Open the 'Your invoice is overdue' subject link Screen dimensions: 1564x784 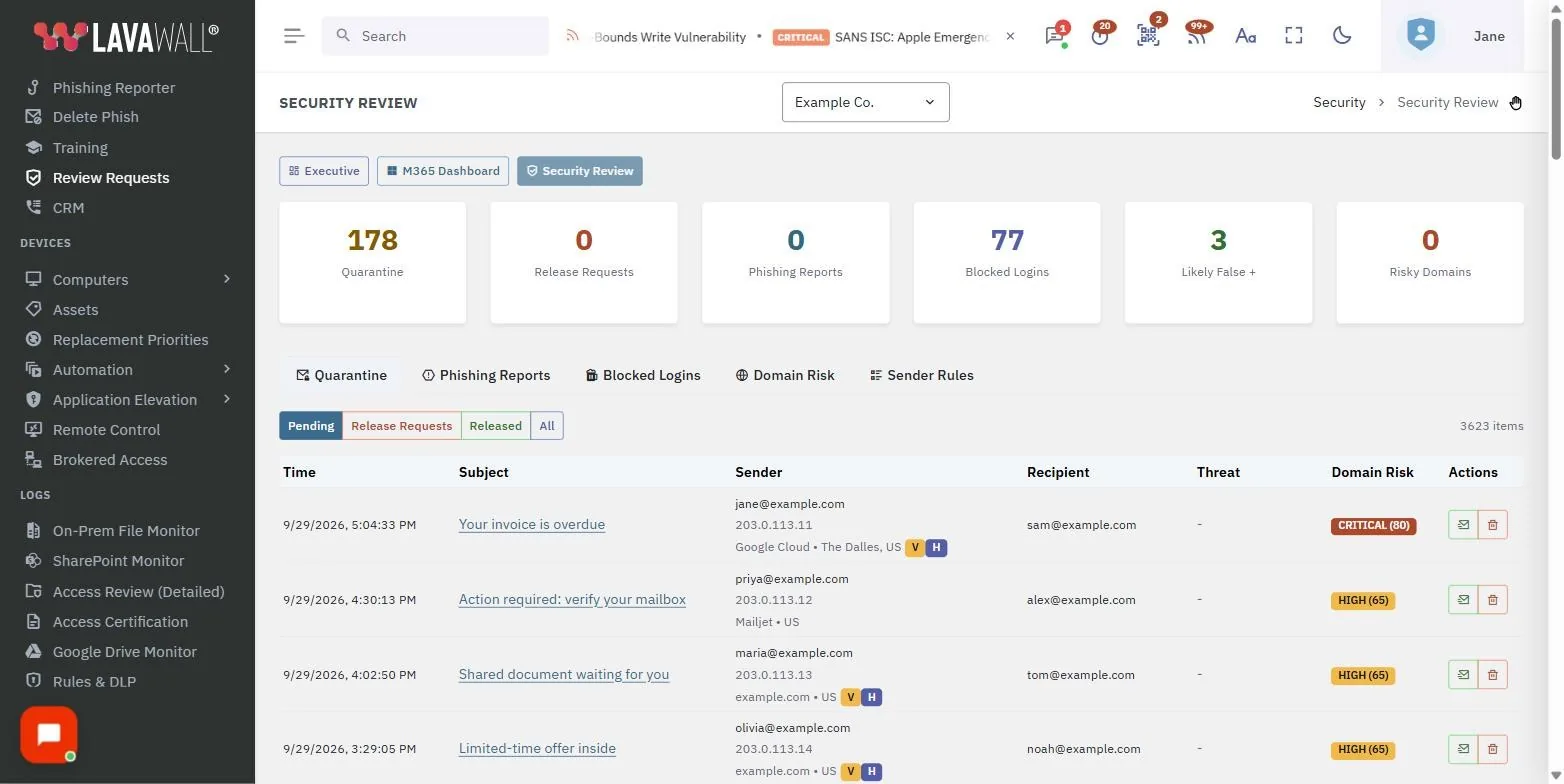pos(532,524)
